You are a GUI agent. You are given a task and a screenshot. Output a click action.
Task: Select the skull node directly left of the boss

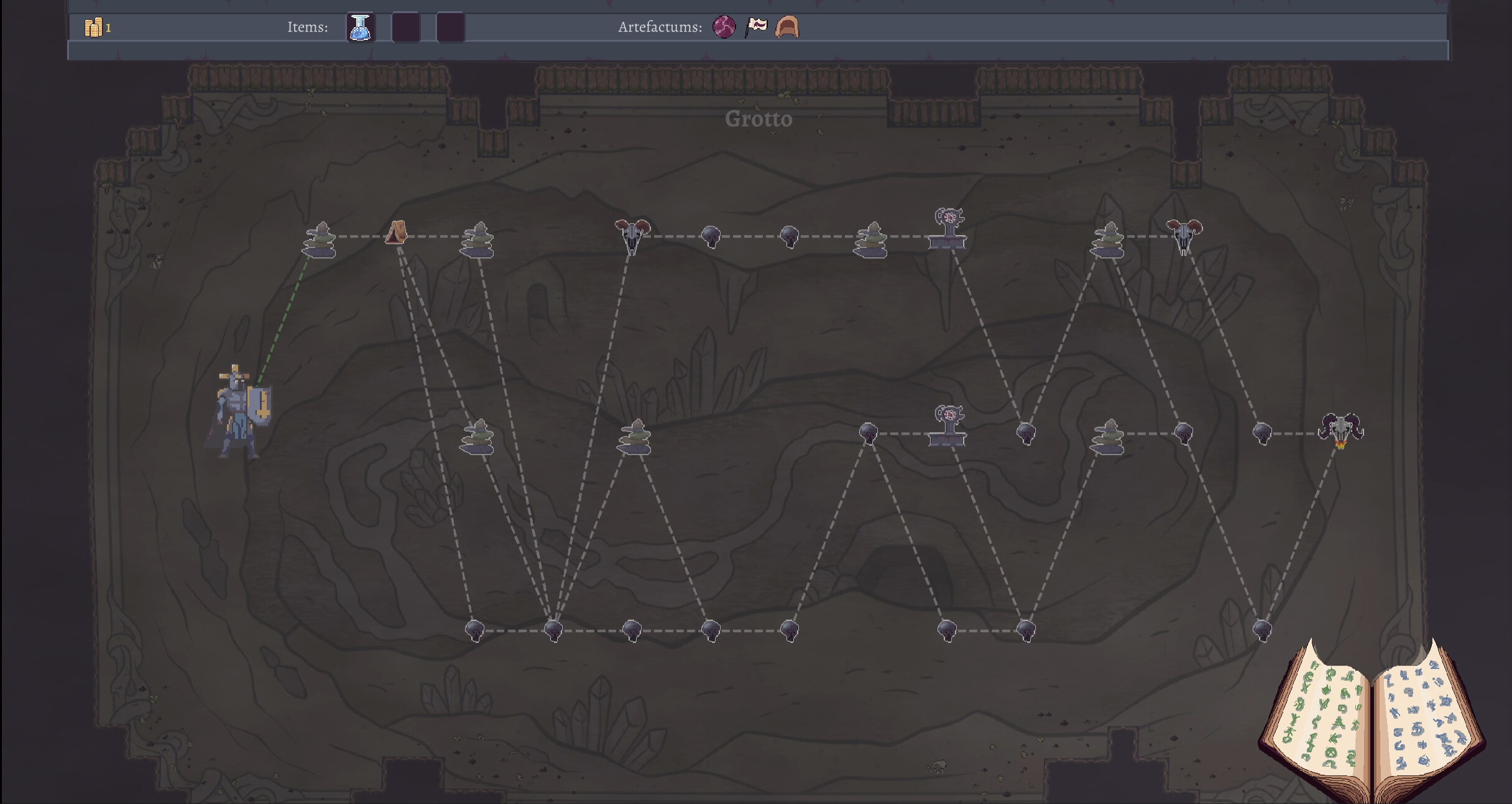[x=1262, y=433]
